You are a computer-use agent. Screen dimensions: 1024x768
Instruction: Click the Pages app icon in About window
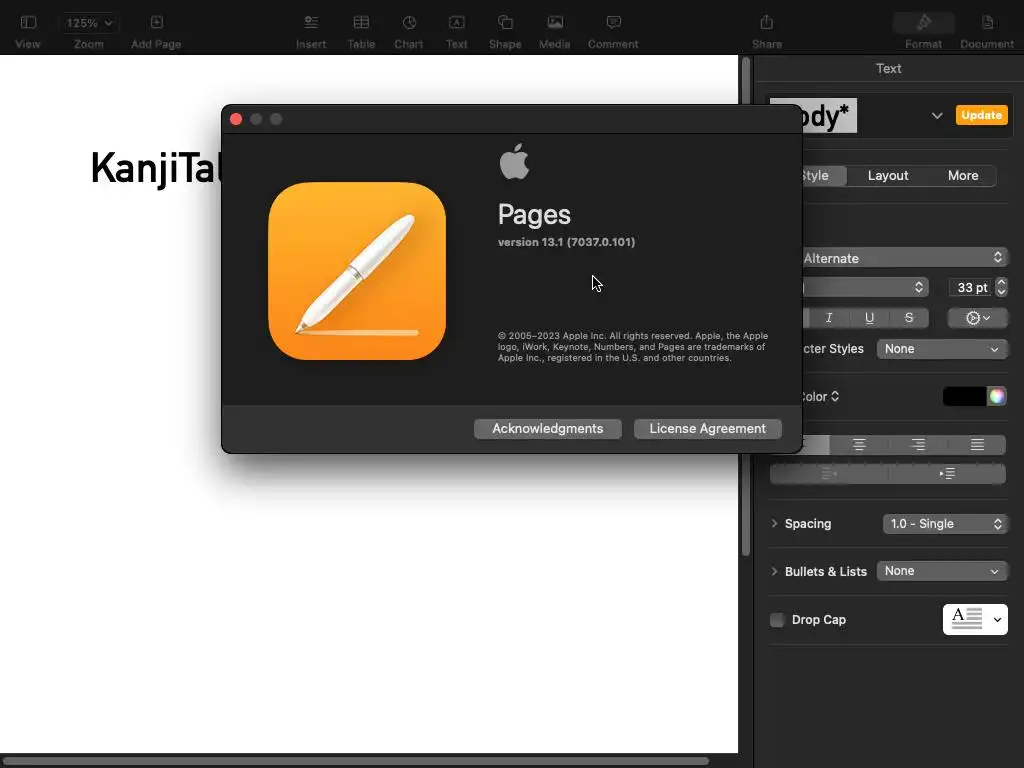(357, 271)
